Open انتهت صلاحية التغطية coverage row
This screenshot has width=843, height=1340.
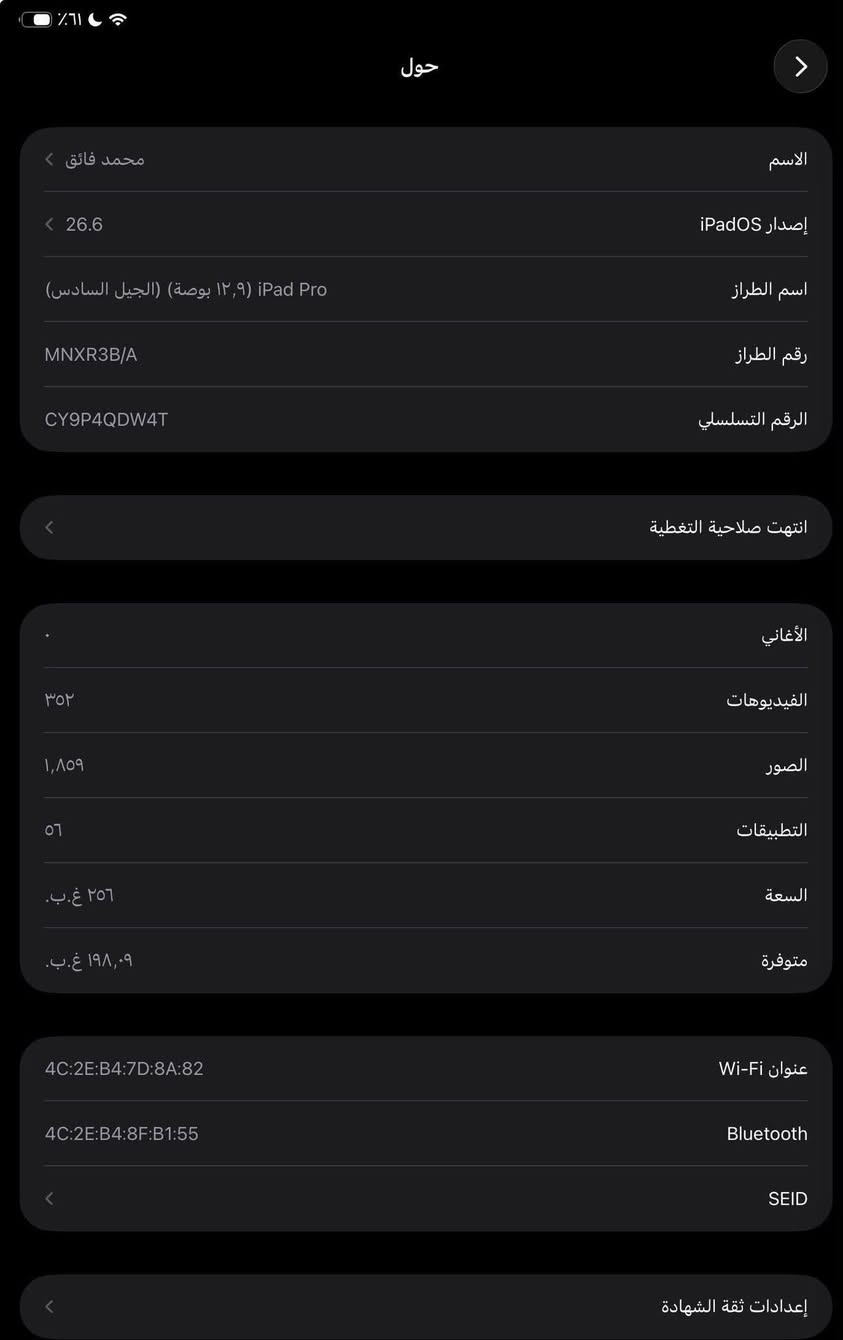pyautogui.click(x=426, y=527)
